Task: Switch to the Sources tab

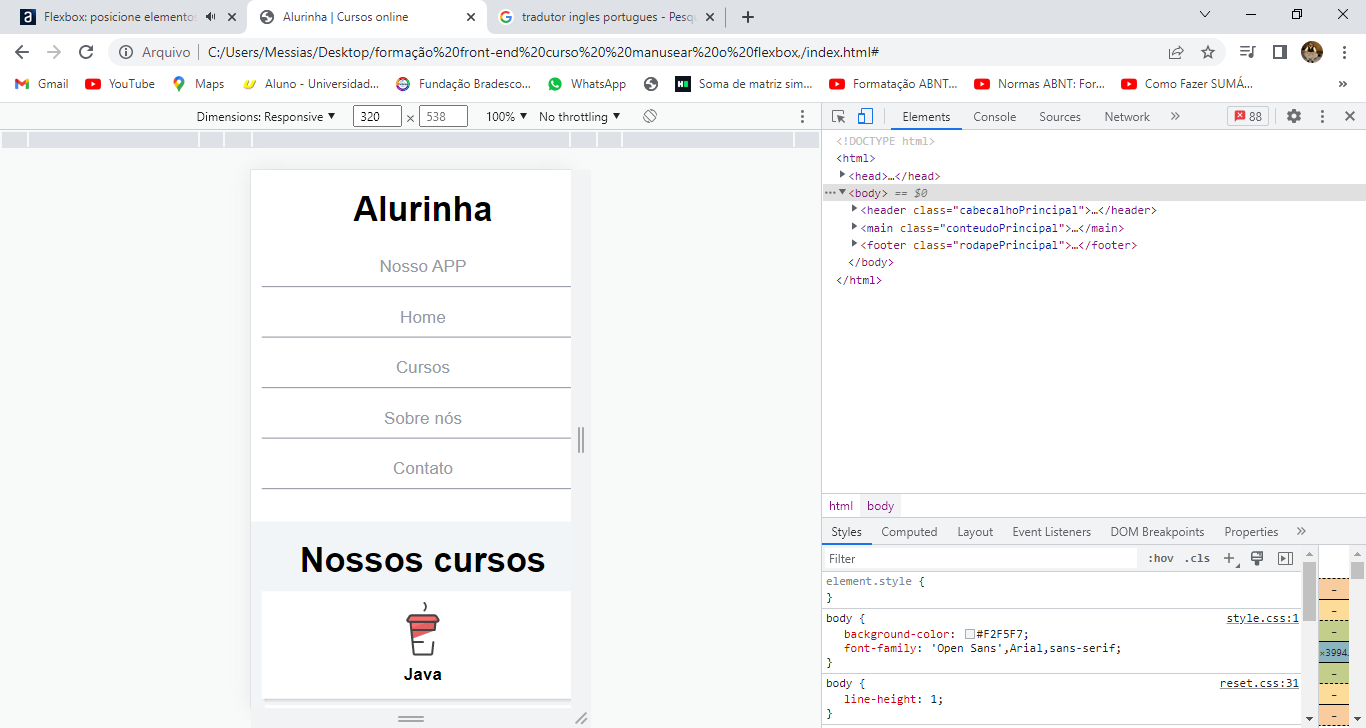Action: [1060, 116]
